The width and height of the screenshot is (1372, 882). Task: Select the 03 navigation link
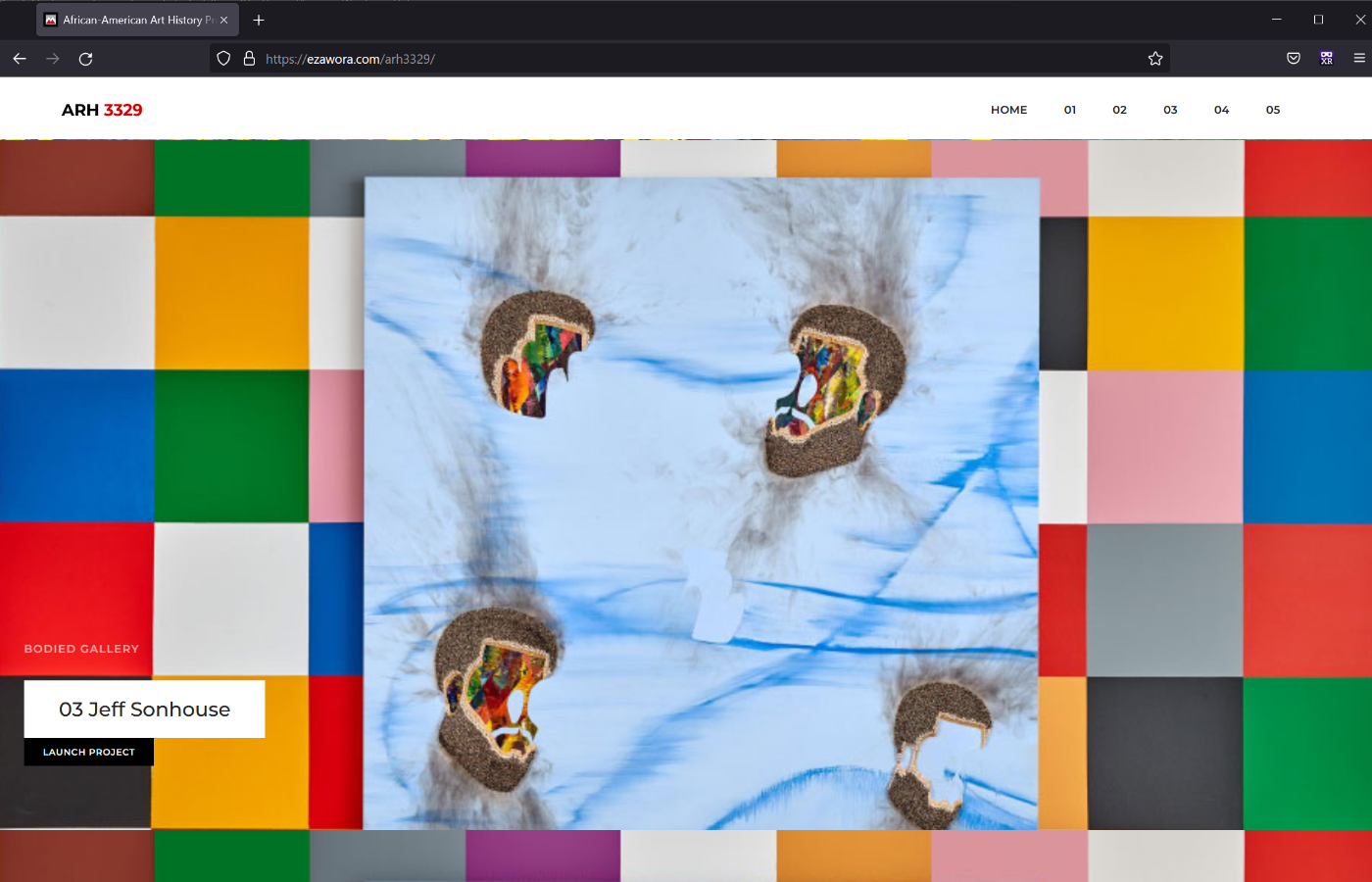pyautogui.click(x=1170, y=110)
